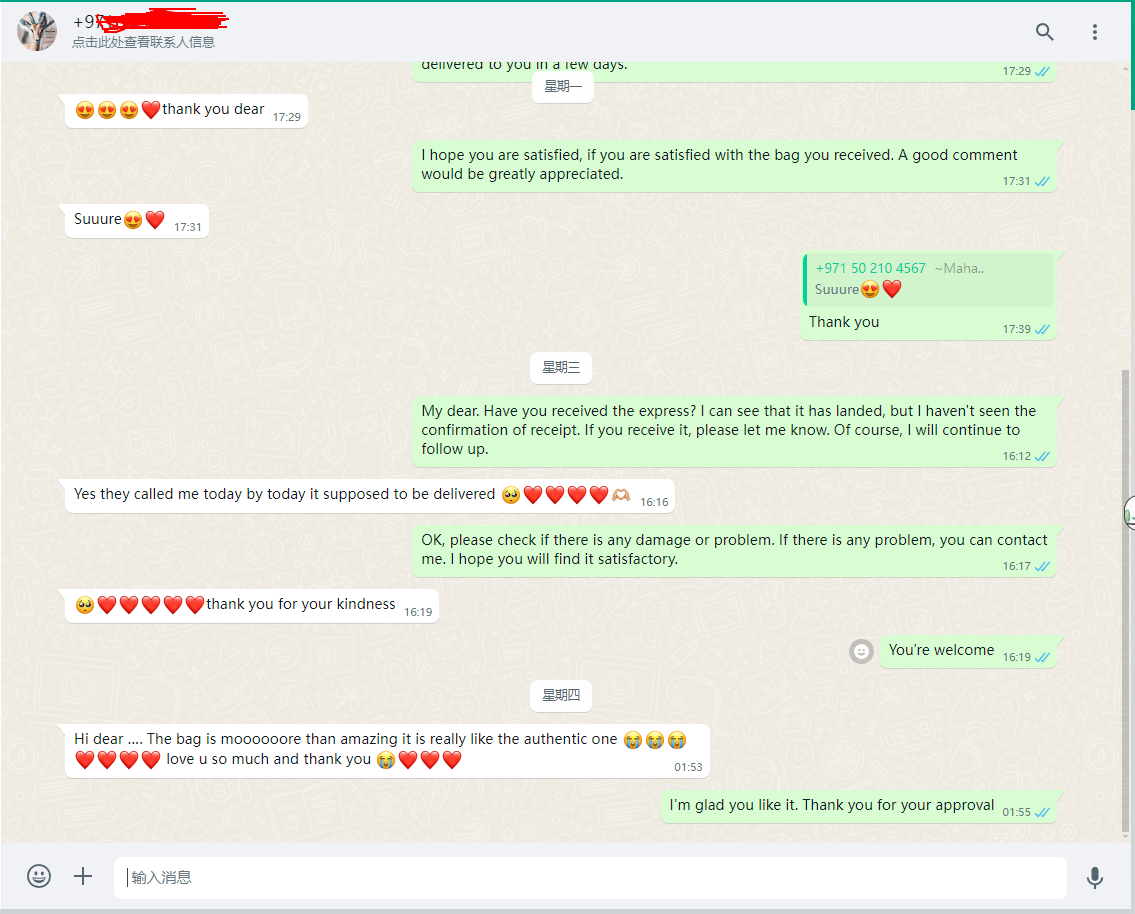Screen dimensions: 1135x914
Task: Click the +971 50 210 4567 number link
Action: click(870, 268)
